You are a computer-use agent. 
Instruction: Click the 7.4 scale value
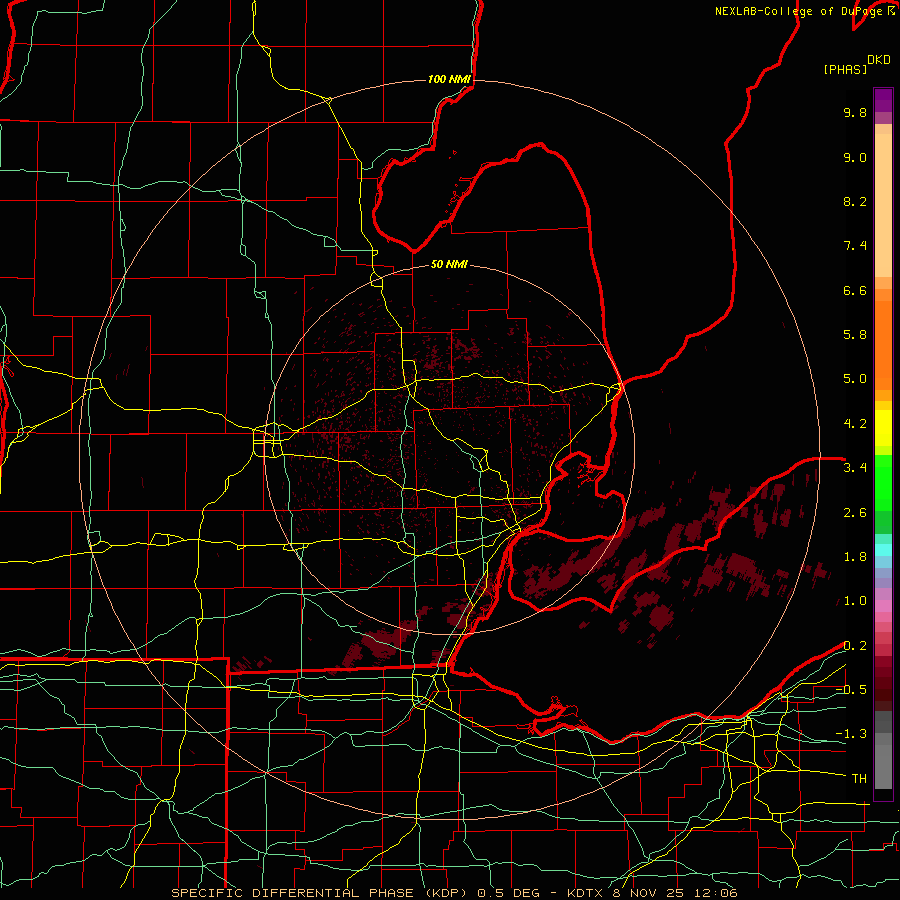coord(855,246)
